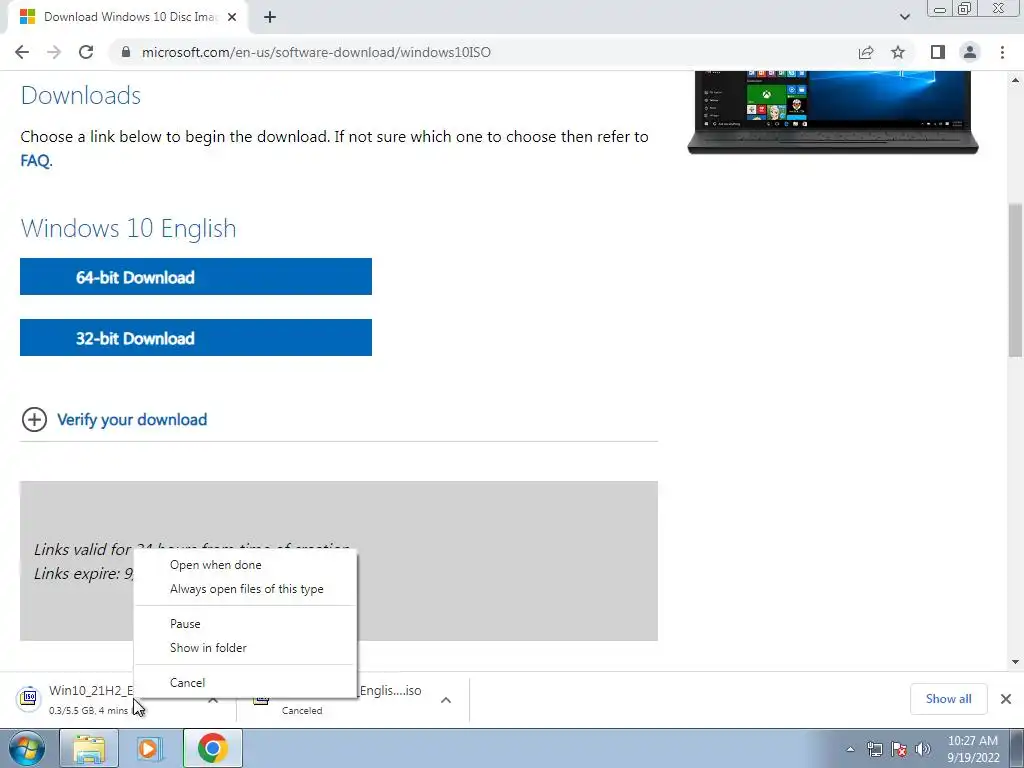Click the Chrome taskbar icon

click(213, 748)
